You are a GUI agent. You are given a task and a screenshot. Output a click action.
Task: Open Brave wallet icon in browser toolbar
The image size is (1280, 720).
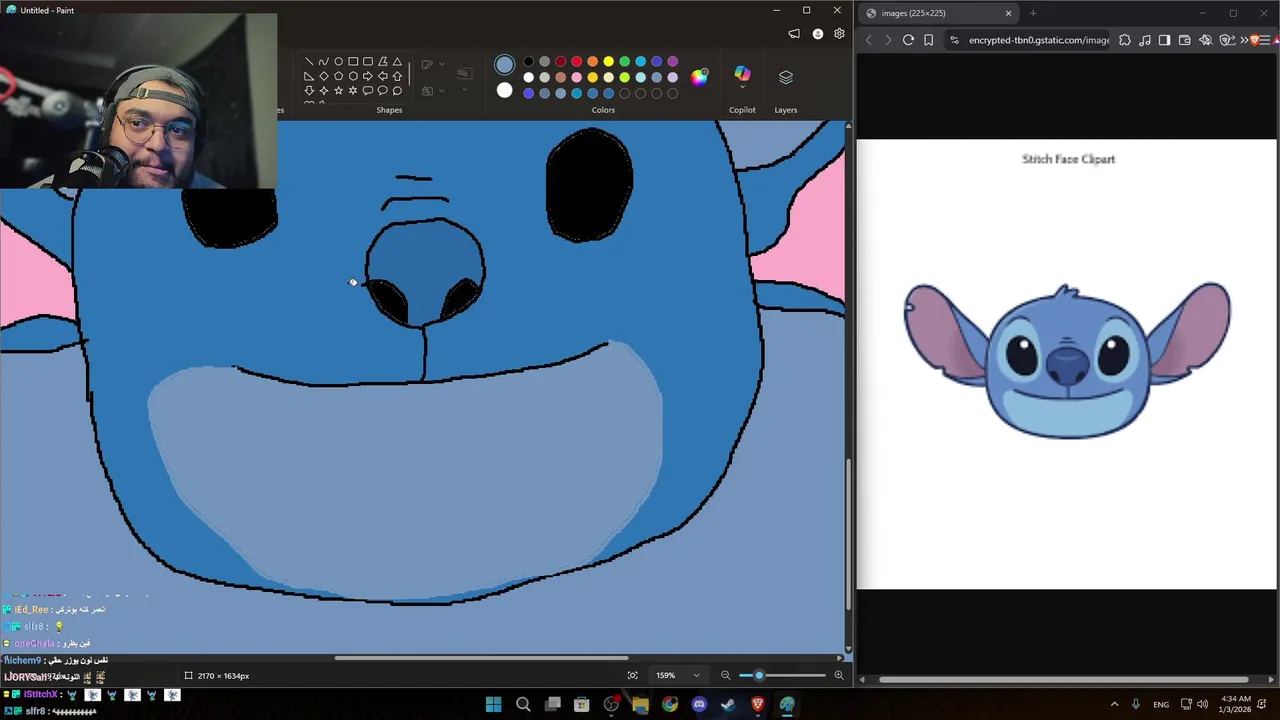click(x=1185, y=40)
